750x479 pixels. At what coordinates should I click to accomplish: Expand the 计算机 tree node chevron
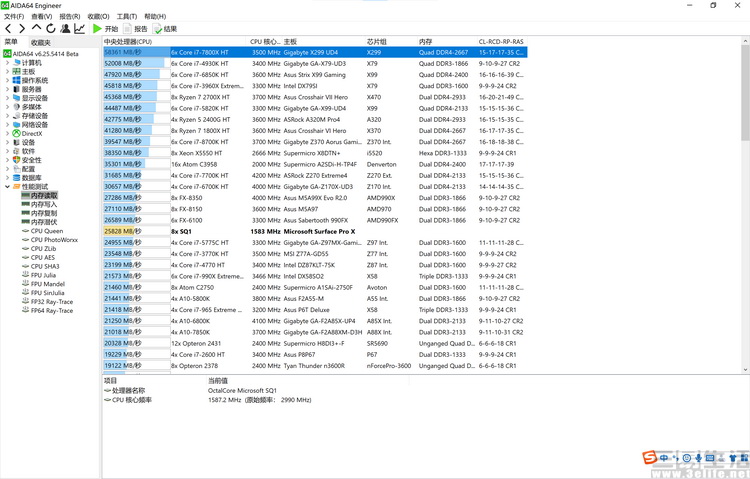point(7,63)
